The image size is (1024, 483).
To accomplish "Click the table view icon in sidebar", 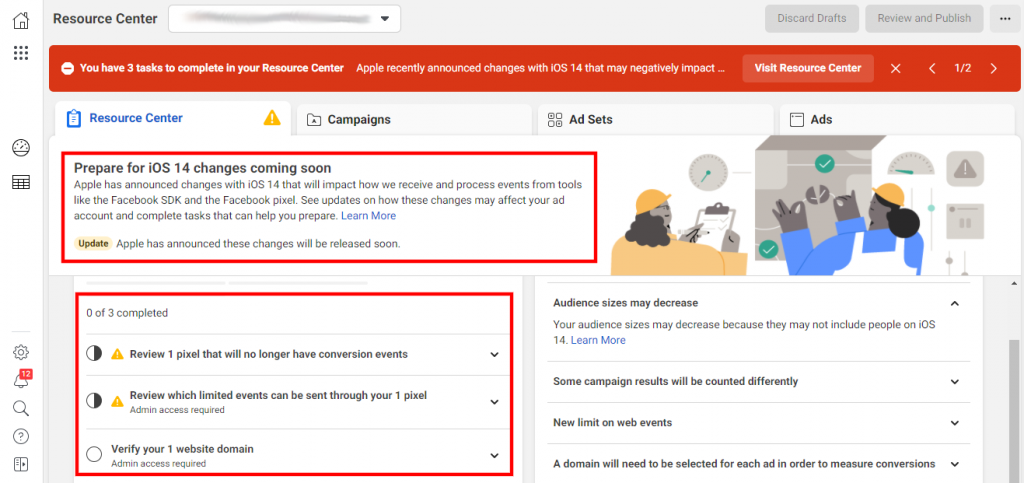I will tap(21, 182).
